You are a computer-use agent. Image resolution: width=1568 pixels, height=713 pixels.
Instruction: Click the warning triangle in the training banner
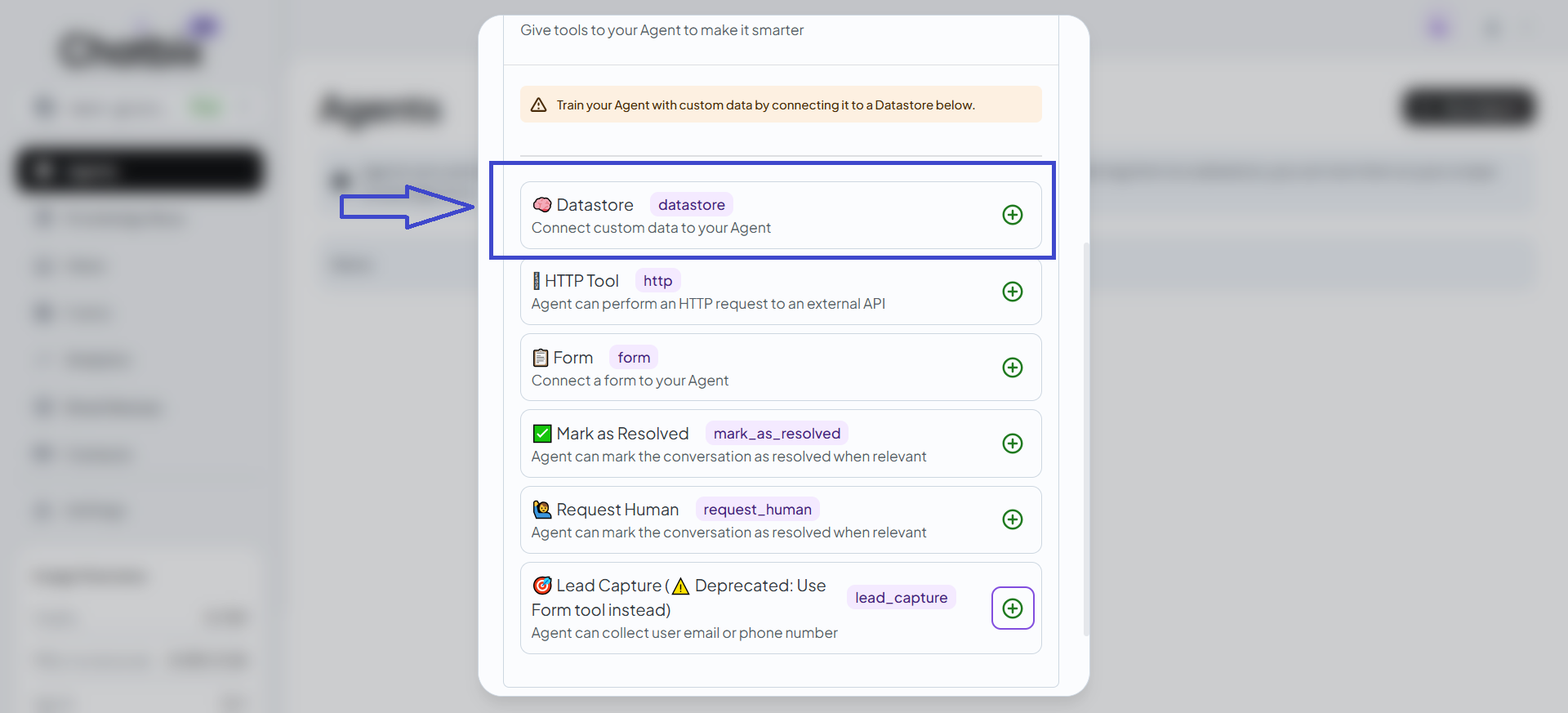[539, 105]
